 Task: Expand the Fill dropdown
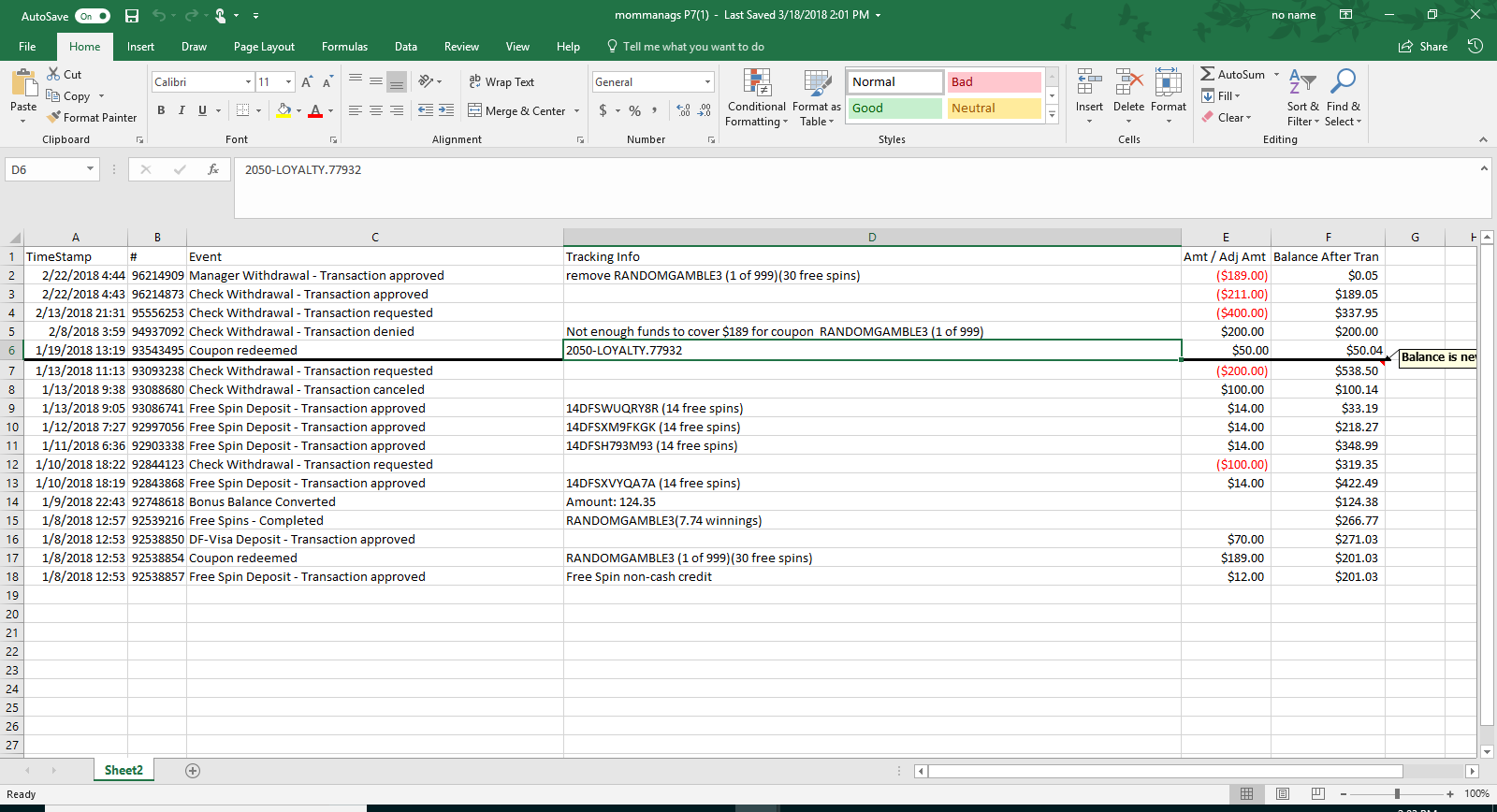(x=1237, y=96)
